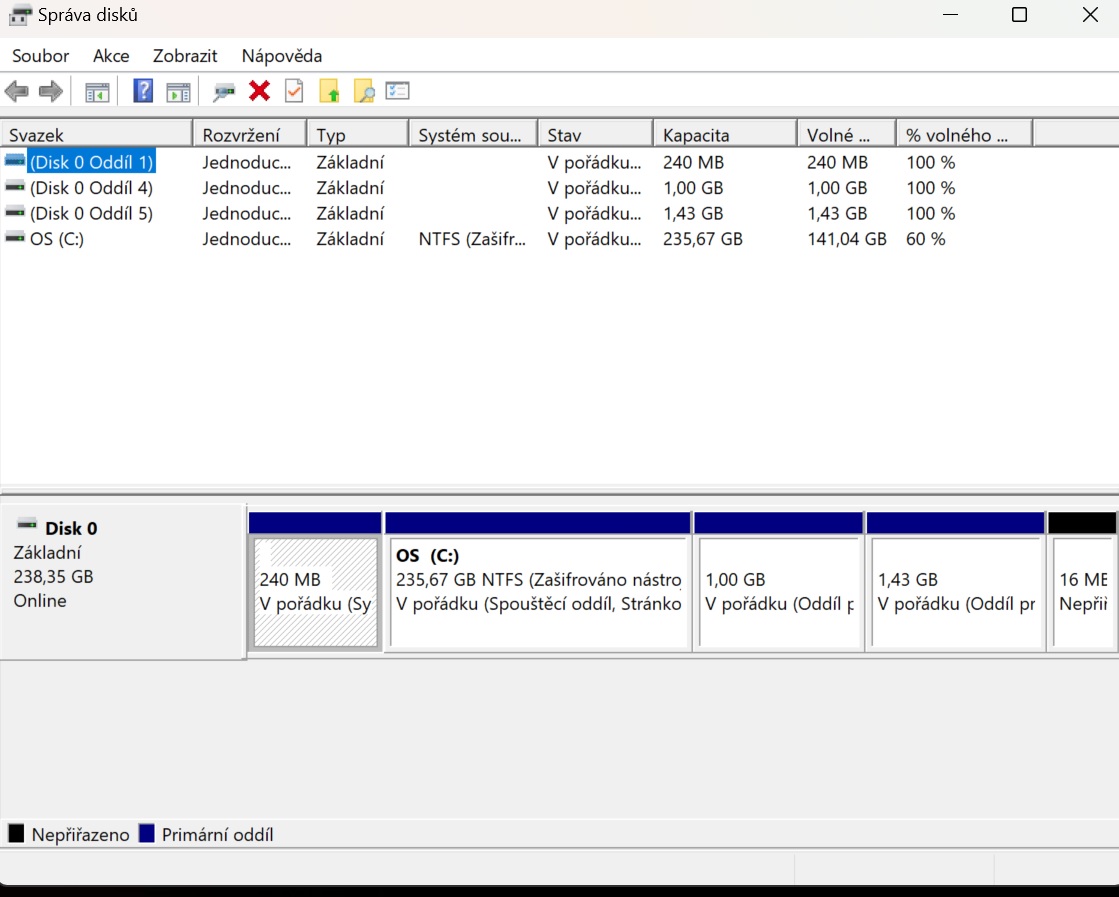Toggle the console tree pane icon
The height and width of the screenshot is (897, 1119).
(97, 92)
